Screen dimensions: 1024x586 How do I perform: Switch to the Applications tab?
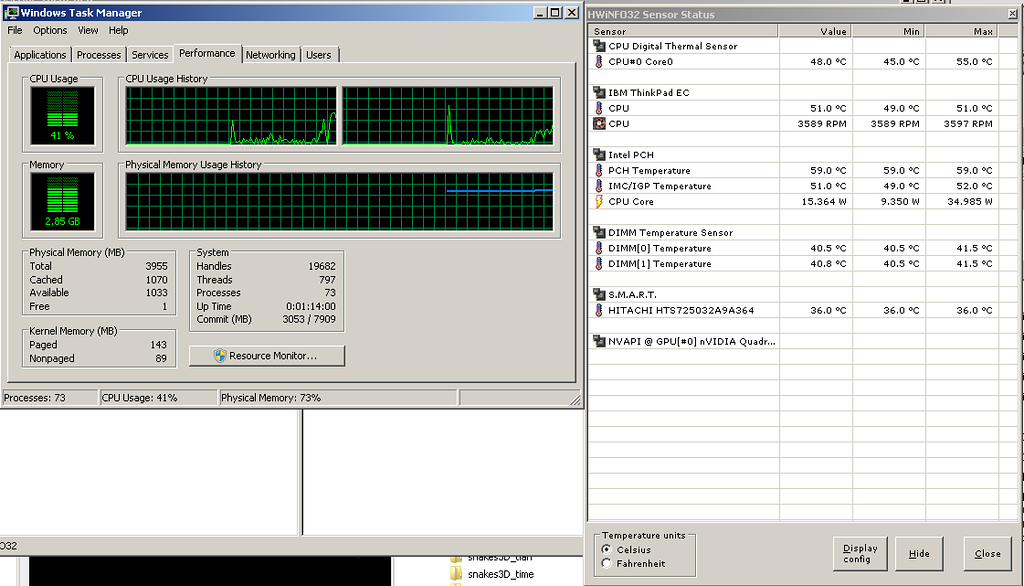click(40, 55)
